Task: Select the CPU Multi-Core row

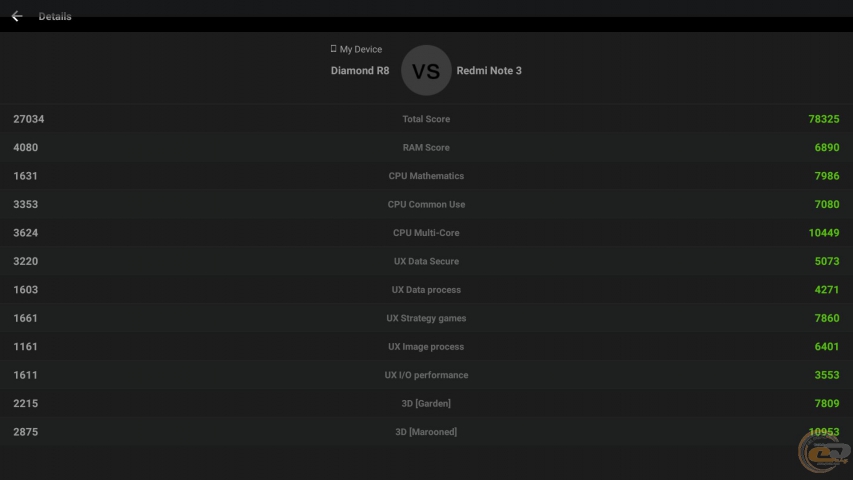Action: click(x=426, y=233)
